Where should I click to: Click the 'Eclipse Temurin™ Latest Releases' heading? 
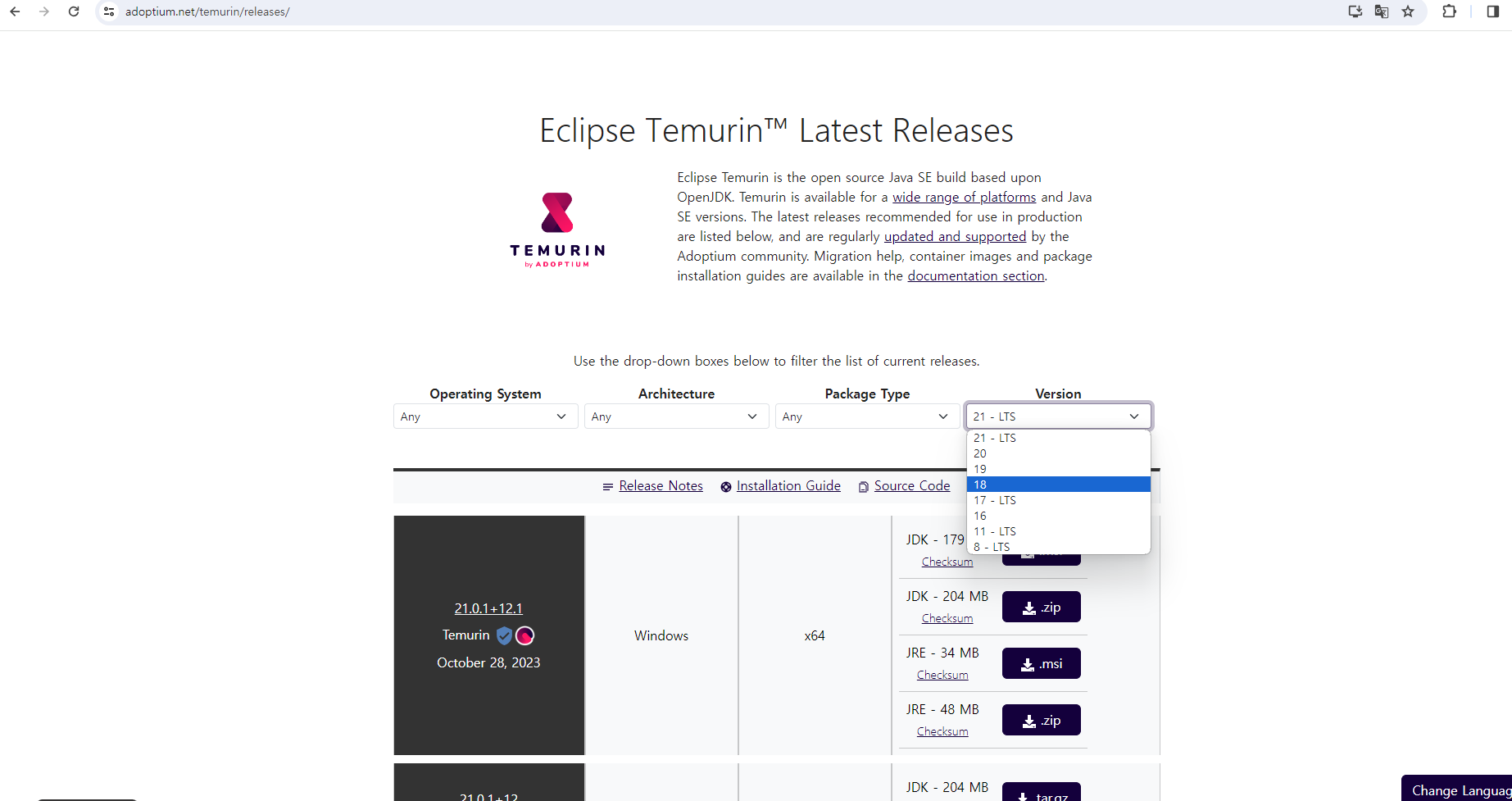pyautogui.click(x=776, y=130)
